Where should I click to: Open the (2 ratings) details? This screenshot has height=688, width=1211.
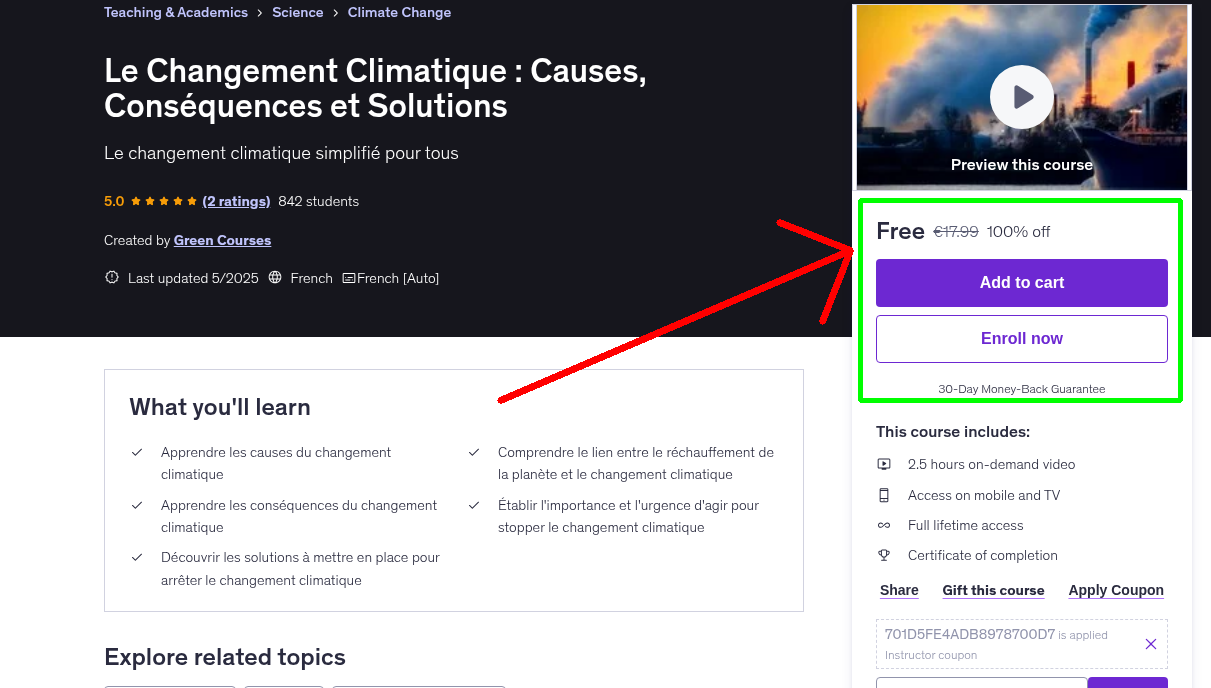pos(236,201)
